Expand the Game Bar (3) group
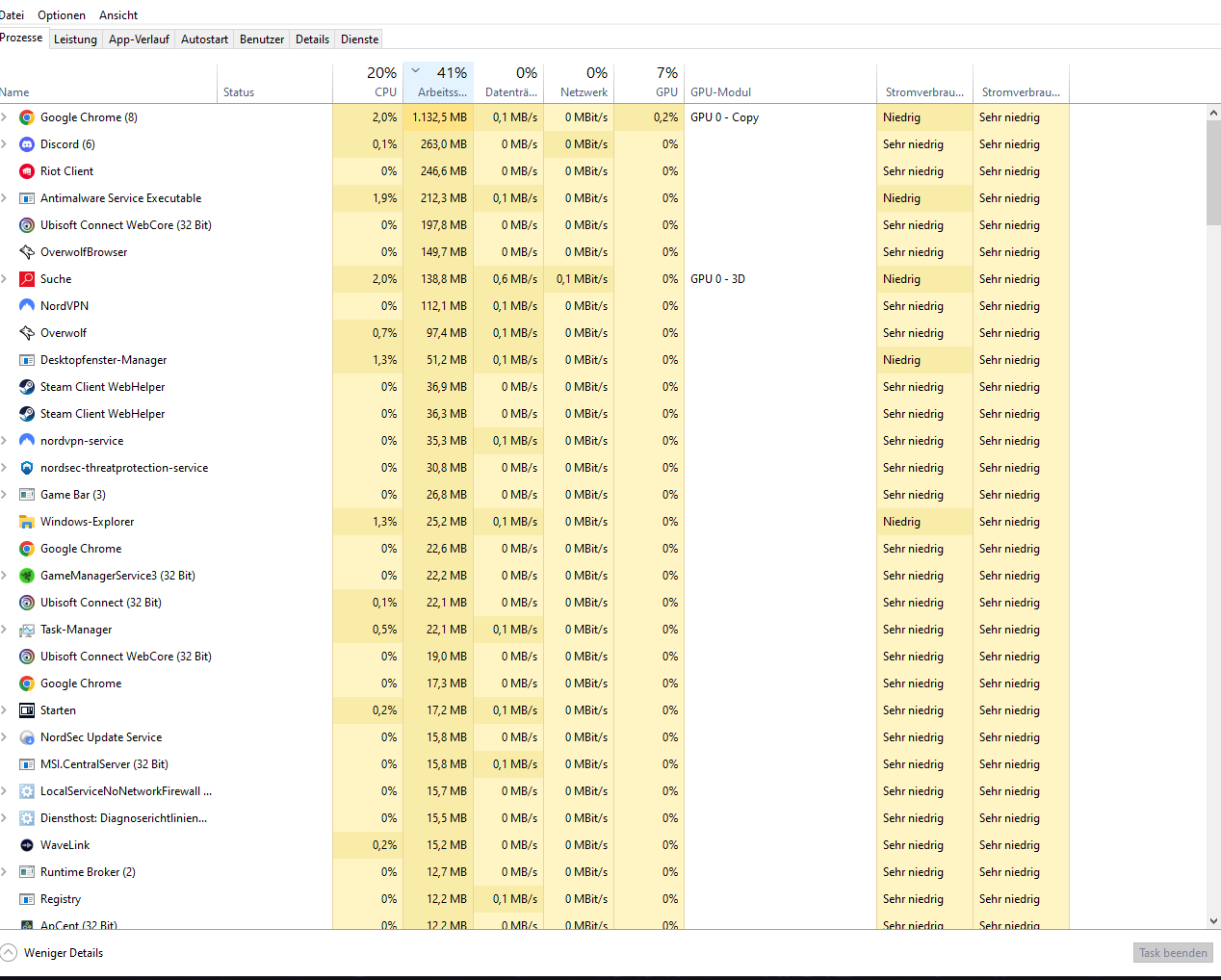This screenshot has width=1221, height=980. [4, 495]
